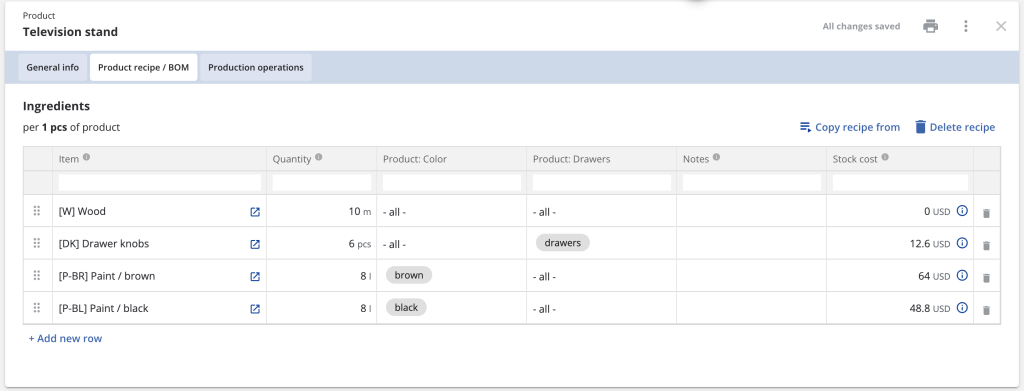Click the black color tag
The width and height of the screenshot is (1024, 391).
tap(406, 307)
